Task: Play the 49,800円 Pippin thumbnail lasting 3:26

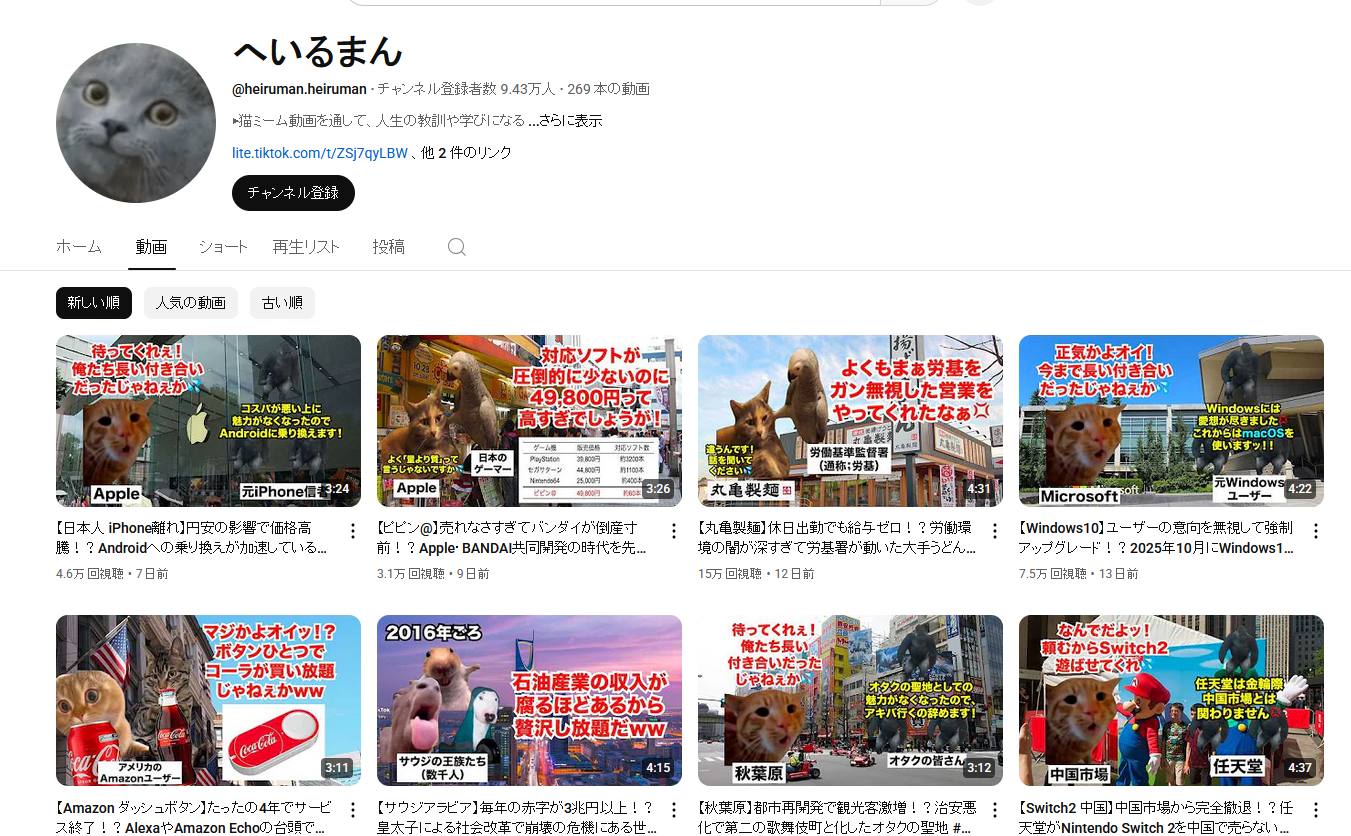Action: pos(529,421)
